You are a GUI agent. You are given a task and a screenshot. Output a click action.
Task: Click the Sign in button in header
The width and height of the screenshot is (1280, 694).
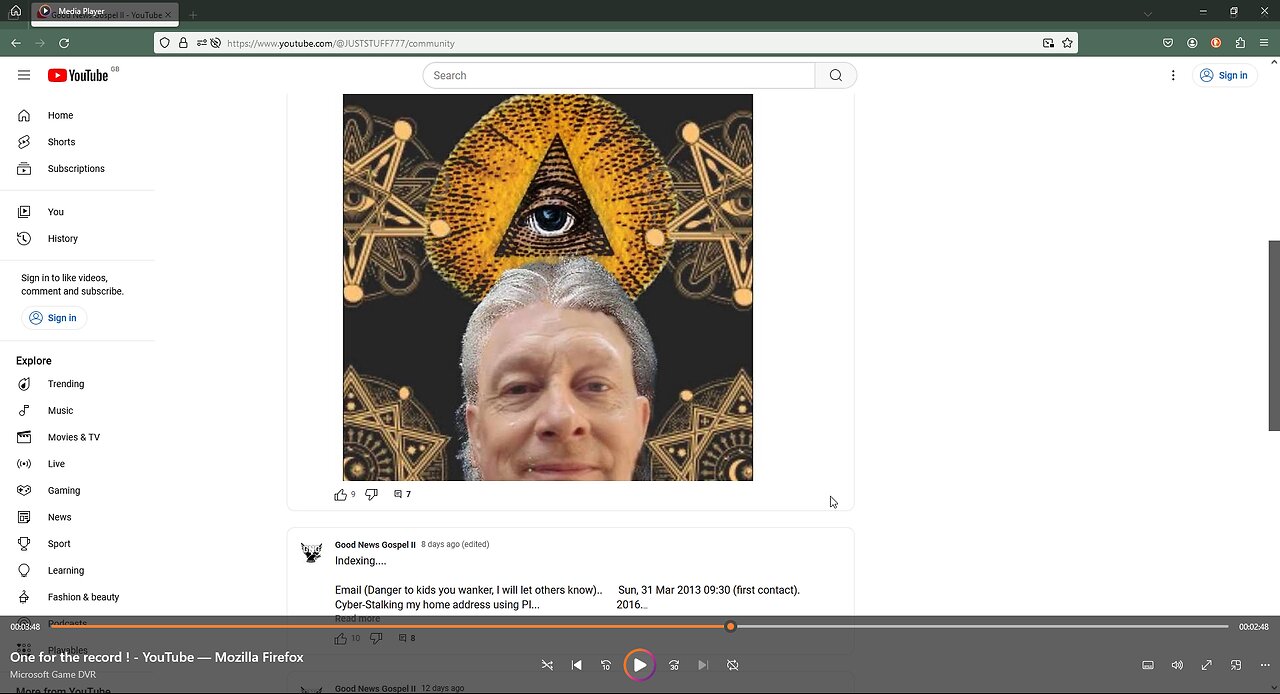1223,75
